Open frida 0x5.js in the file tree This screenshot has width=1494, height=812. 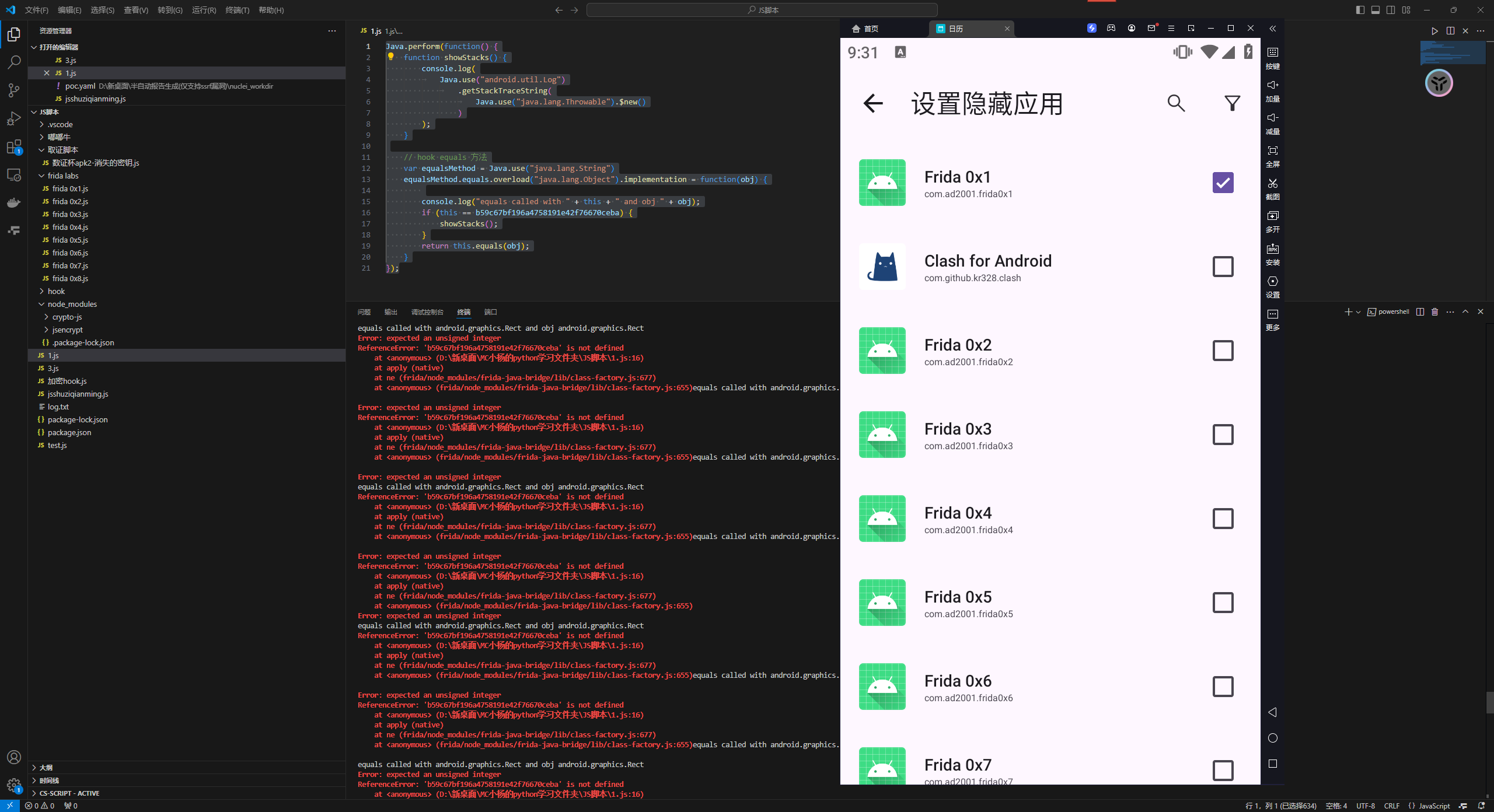(x=70, y=240)
